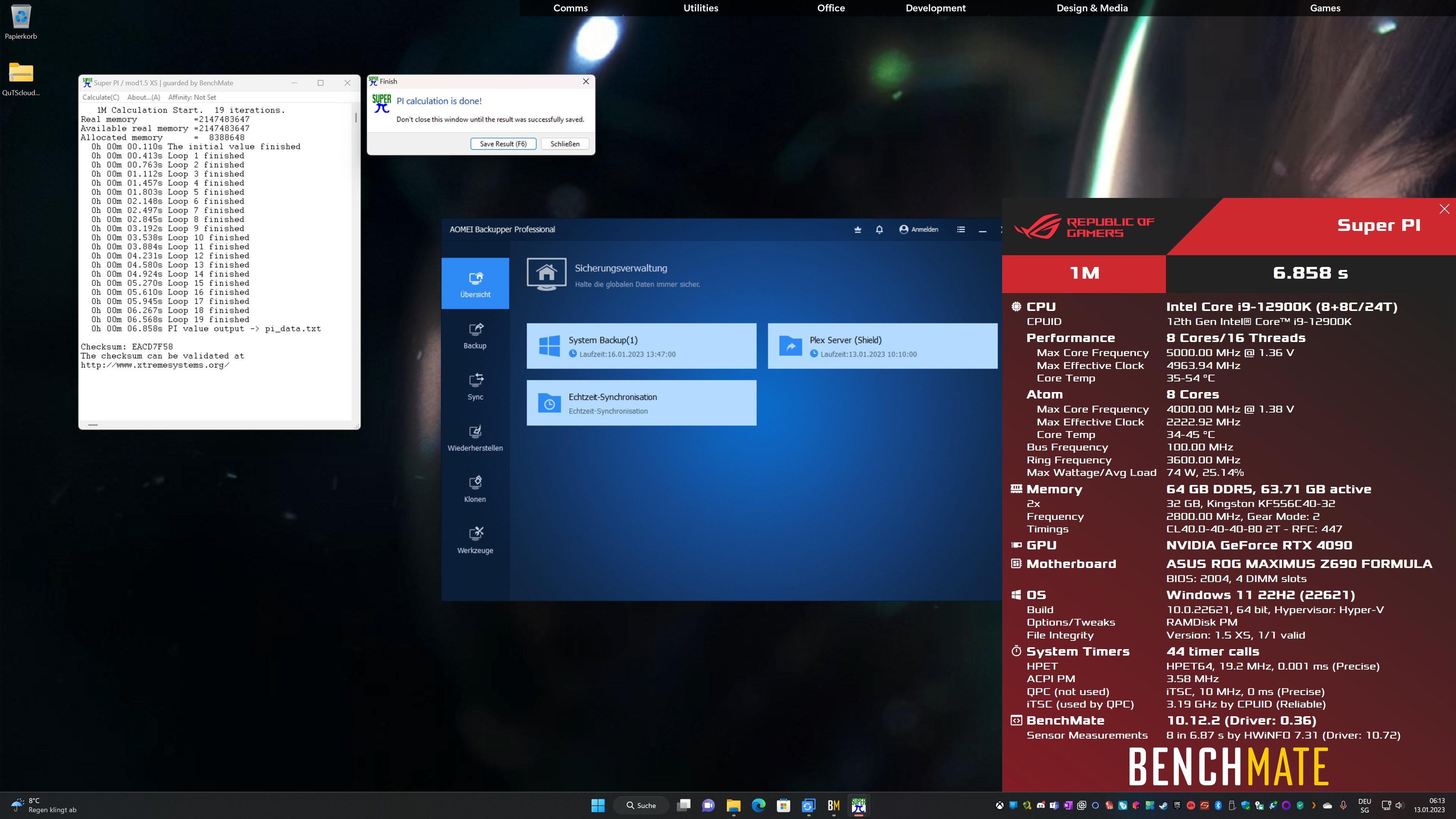This screenshot has height=819, width=1456.
Task: Close the Super PI Finish dialog
Action: click(x=586, y=82)
